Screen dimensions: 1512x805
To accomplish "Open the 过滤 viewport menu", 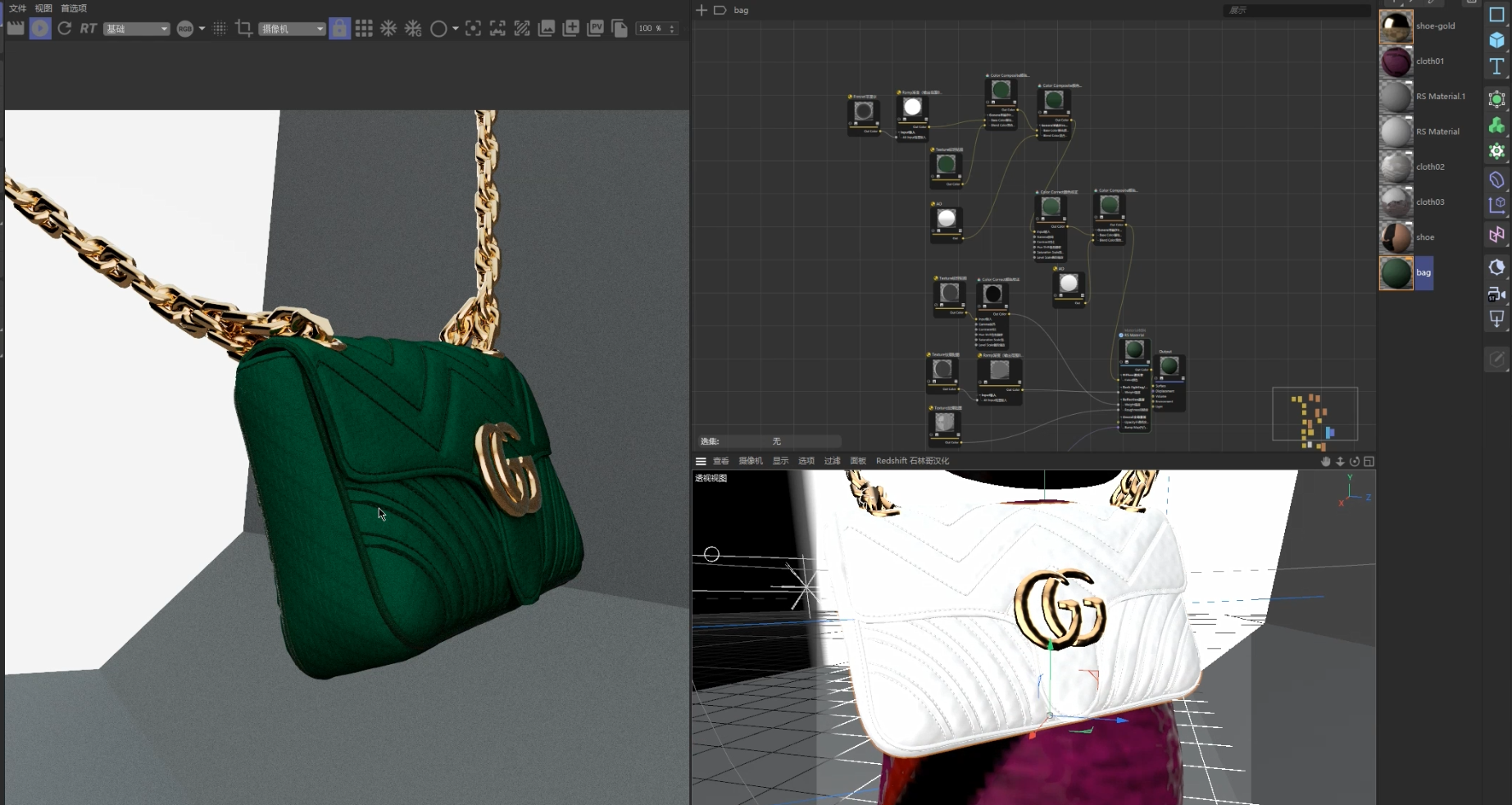I will click(x=833, y=462).
